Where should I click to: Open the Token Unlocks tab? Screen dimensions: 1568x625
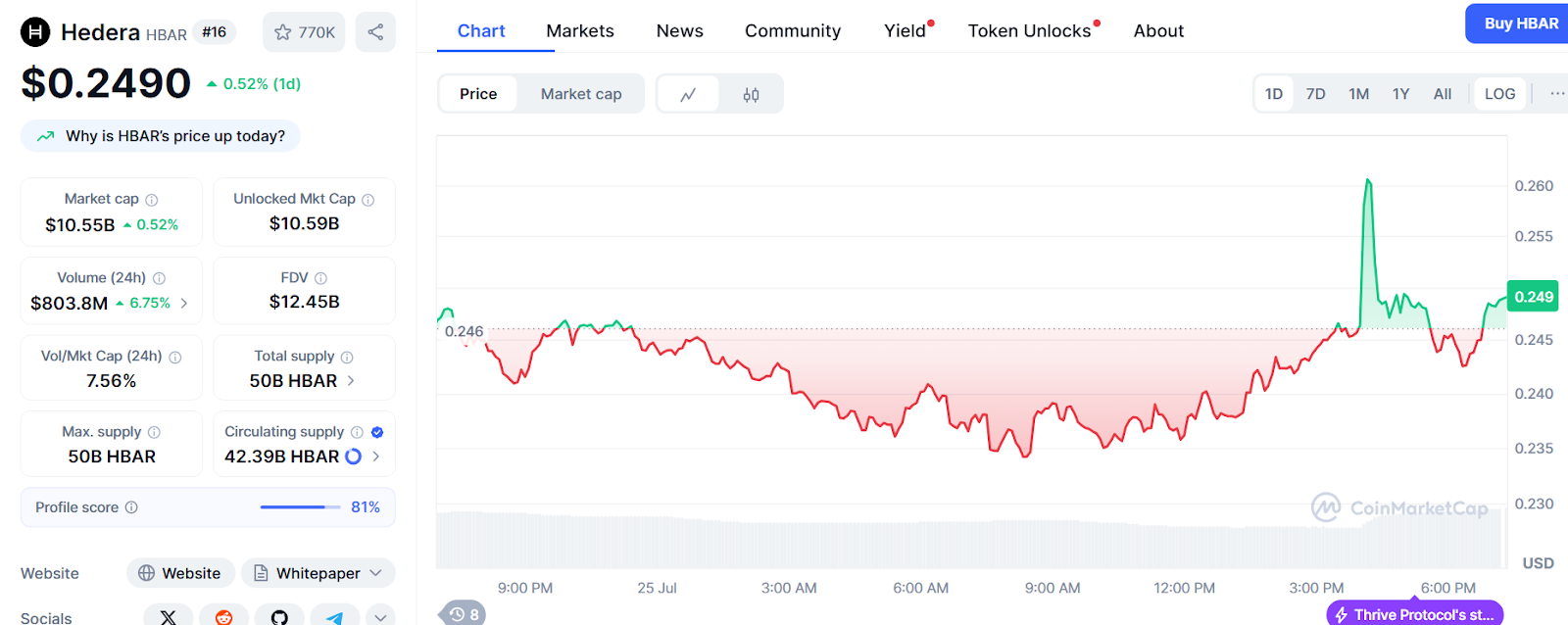pos(1030,30)
